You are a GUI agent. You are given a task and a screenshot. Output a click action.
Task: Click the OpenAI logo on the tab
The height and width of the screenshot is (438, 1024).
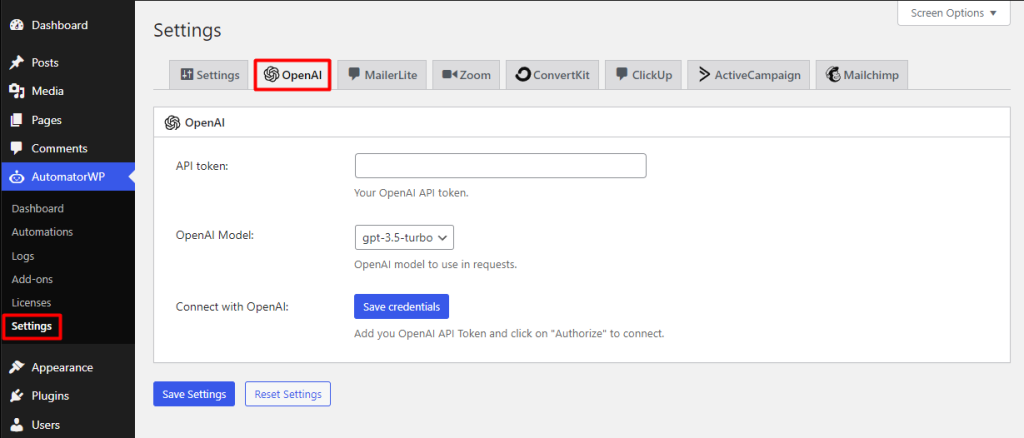271,75
